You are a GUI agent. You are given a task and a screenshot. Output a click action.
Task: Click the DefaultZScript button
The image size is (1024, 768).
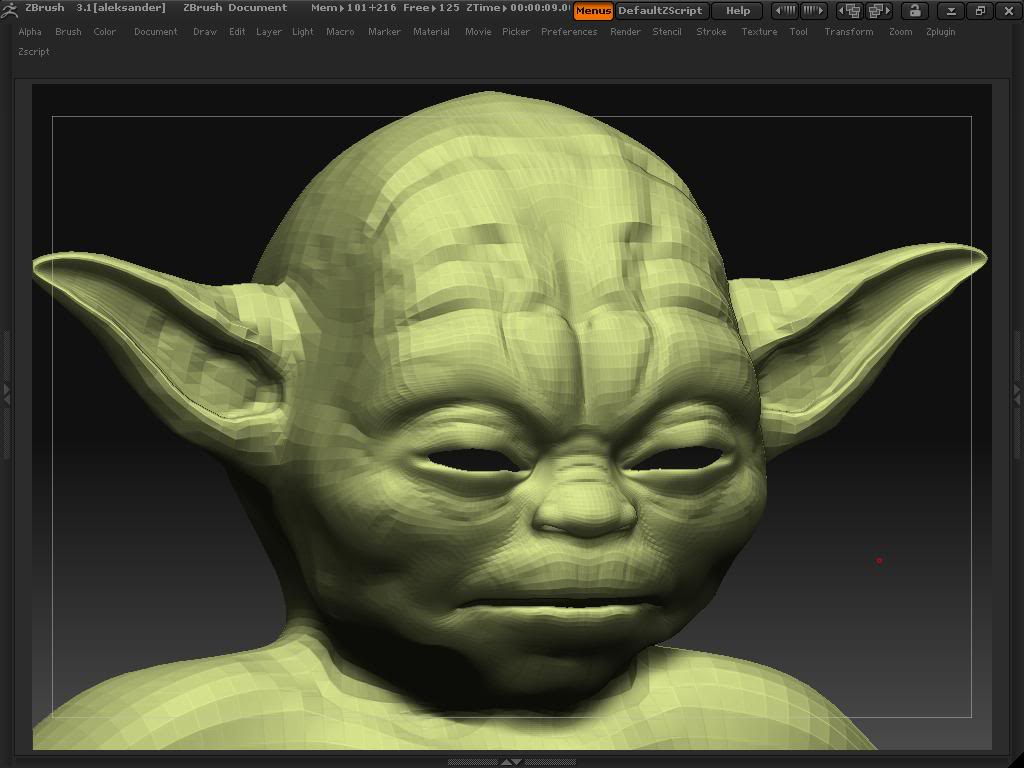coord(661,10)
